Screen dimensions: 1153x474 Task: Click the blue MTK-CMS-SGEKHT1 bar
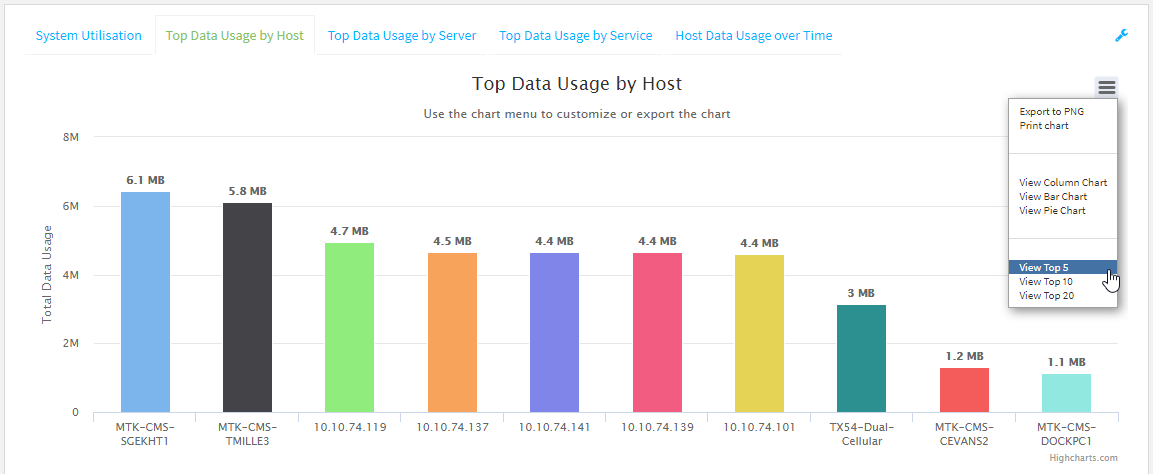pyautogui.click(x=145, y=302)
